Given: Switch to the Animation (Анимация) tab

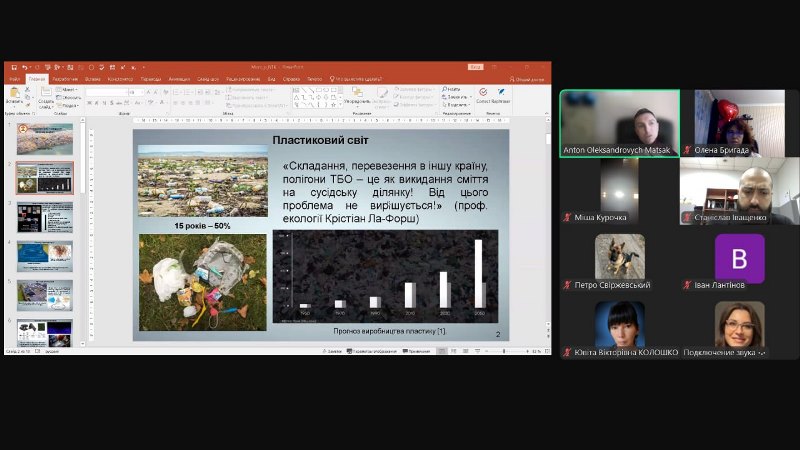Looking at the screenshot, I should (179, 78).
